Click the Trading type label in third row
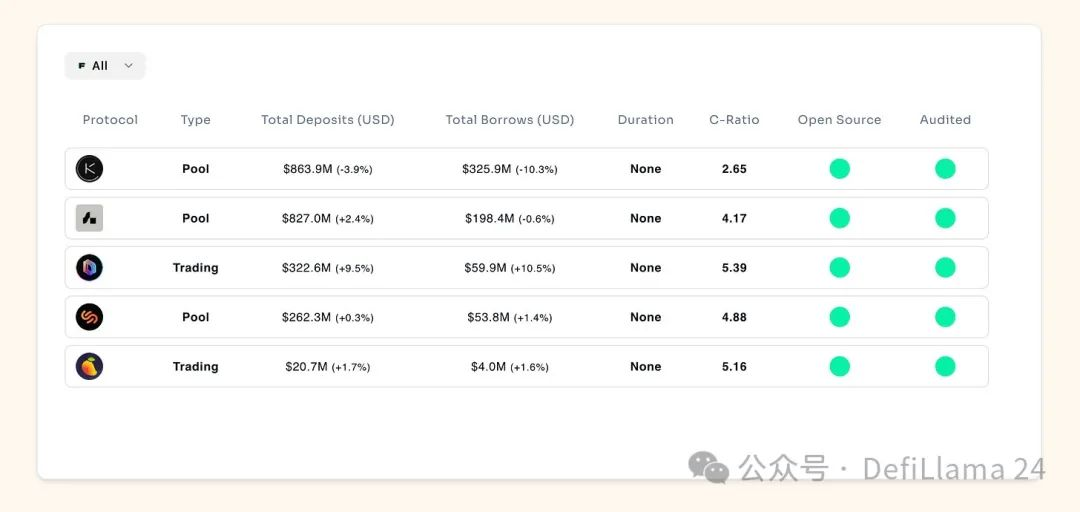This screenshot has width=1080, height=512. click(x=195, y=268)
